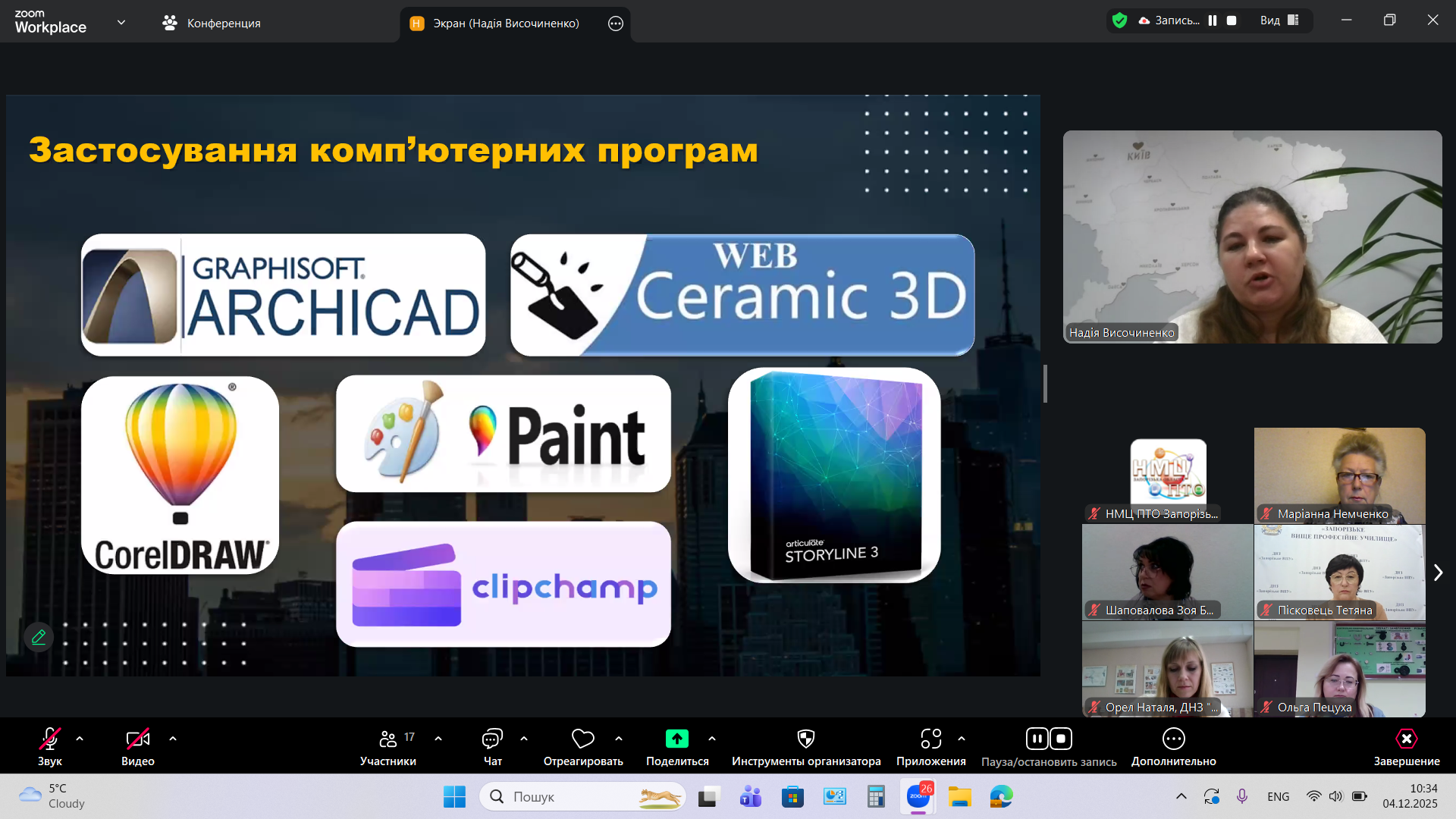Expand audio options arrow next to Звук

click(80, 739)
